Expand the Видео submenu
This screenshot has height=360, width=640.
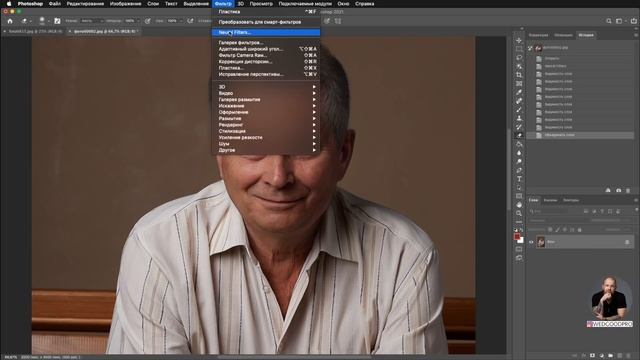click(x=266, y=93)
